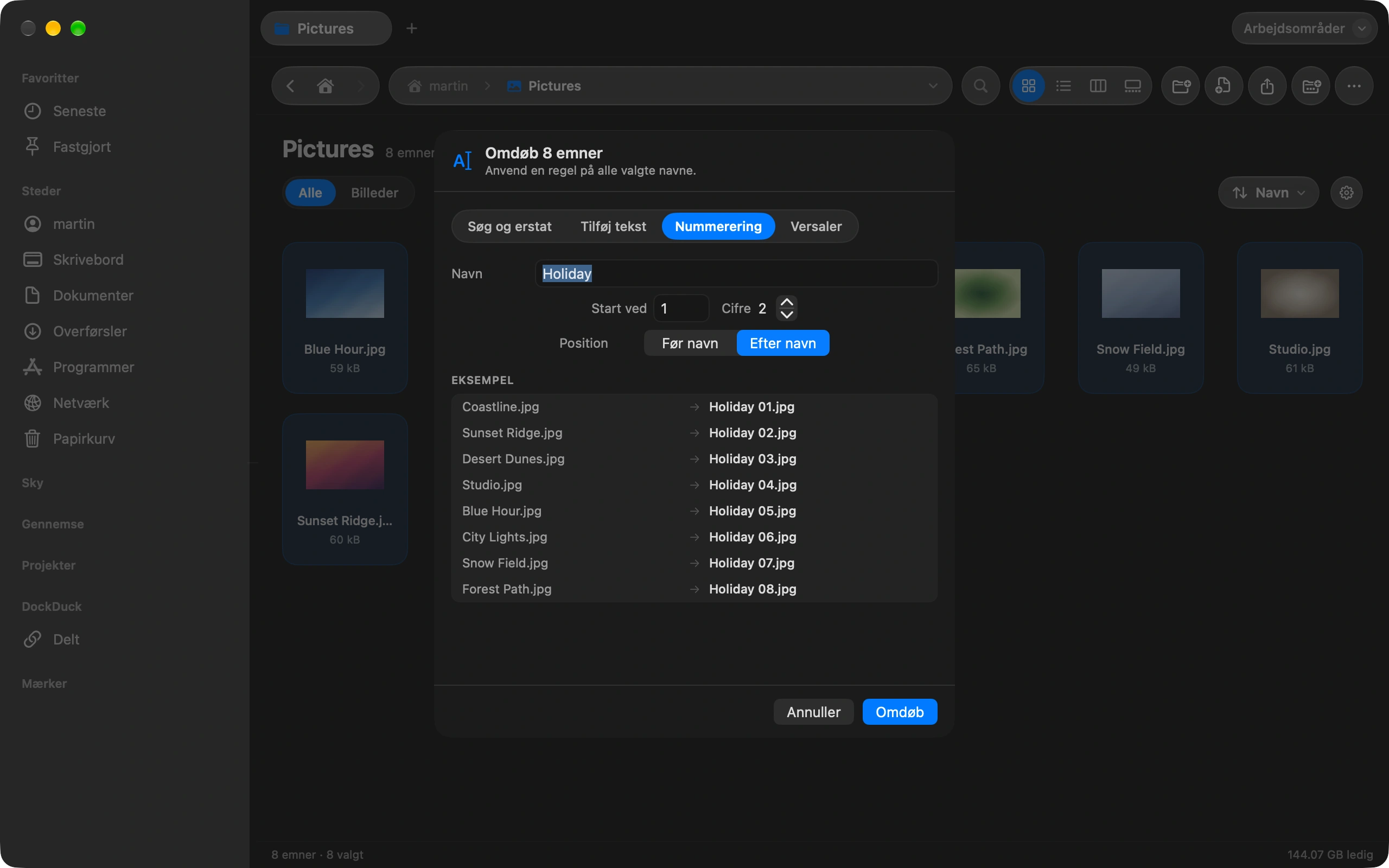Screen dimensions: 1389x868
Task: Open search with the magnifier icon
Action: click(x=981, y=86)
